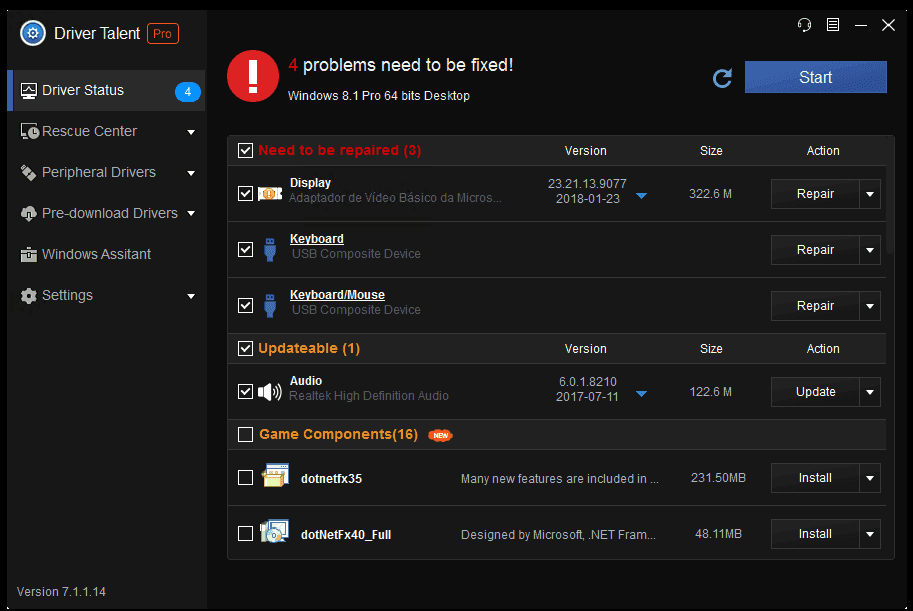Expand the Settings submenu arrow
The height and width of the screenshot is (611, 913).
(x=191, y=296)
